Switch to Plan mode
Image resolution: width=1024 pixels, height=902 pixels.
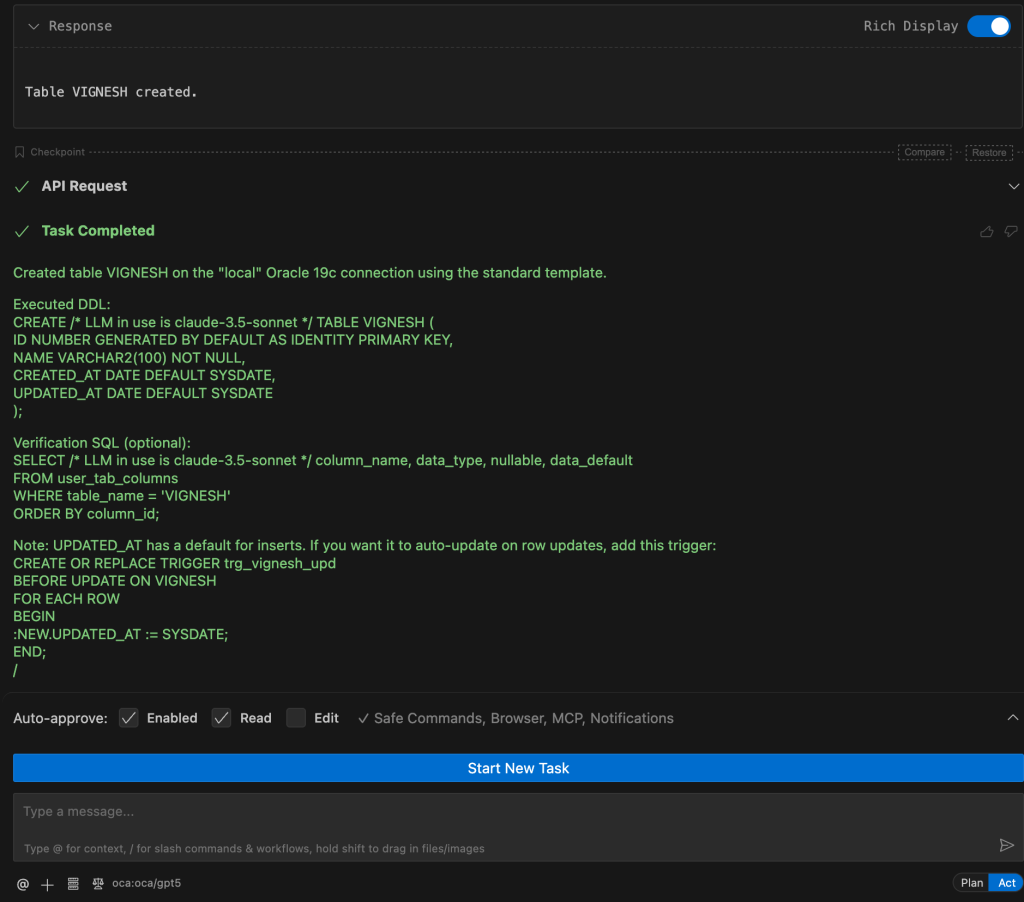pyautogui.click(x=971, y=883)
